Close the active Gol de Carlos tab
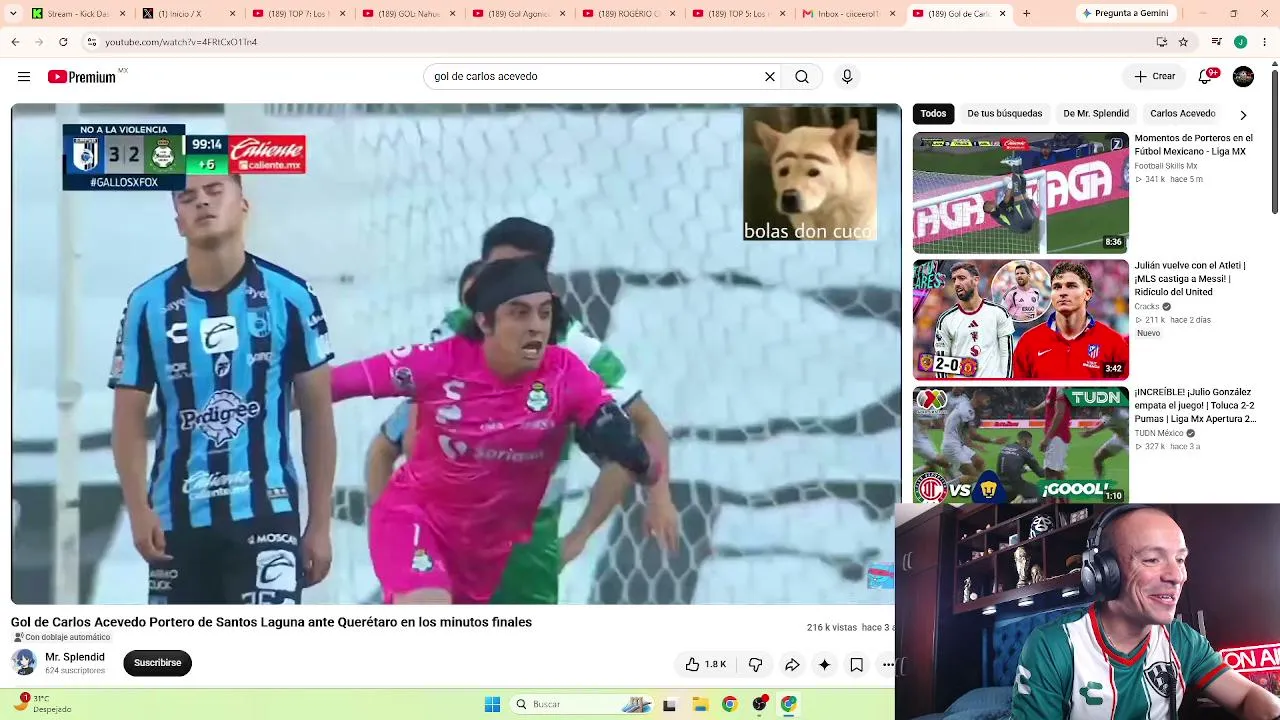This screenshot has width=1280, height=720. pyautogui.click(x=1001, y=13)
